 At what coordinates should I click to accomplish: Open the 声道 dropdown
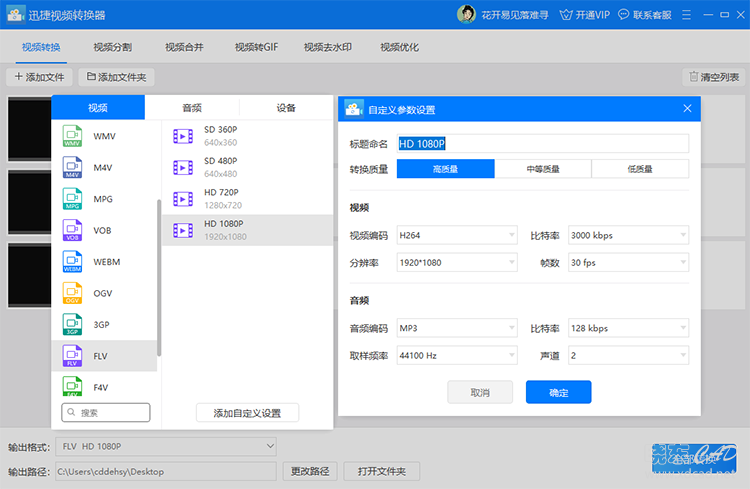(x=629, y=355)
